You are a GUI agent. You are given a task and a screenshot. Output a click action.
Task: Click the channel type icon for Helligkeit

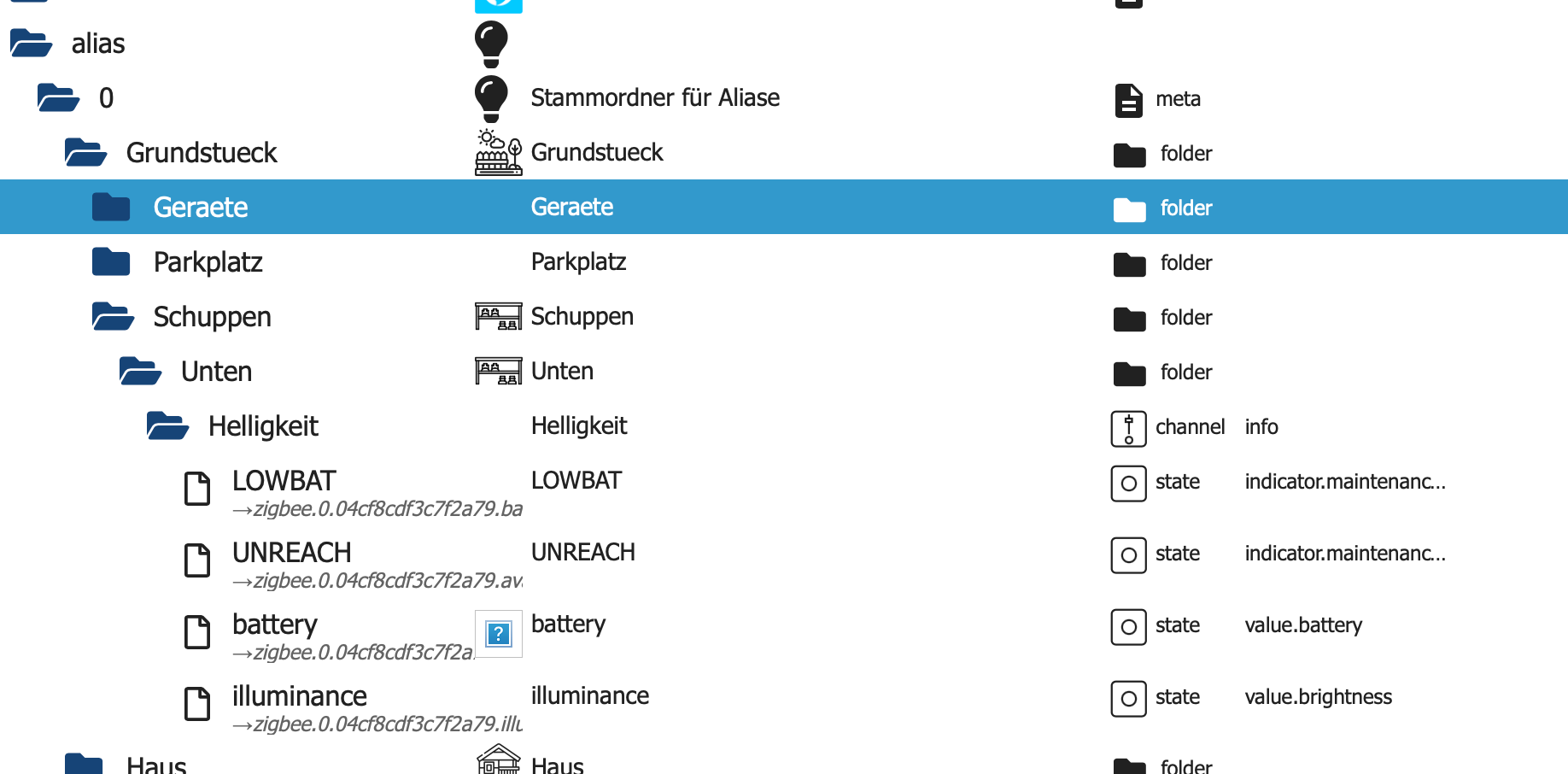tap(1128, 428)
